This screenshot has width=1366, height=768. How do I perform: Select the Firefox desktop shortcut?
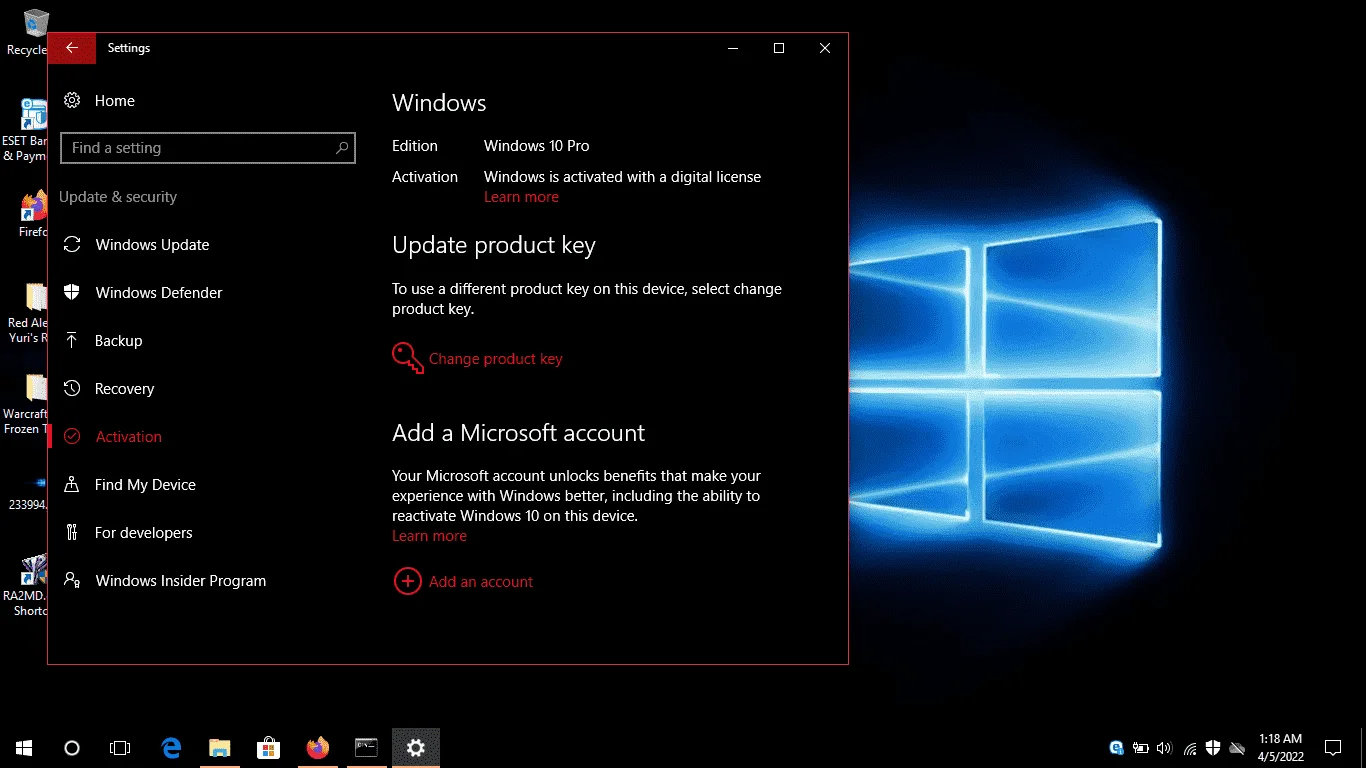click(x=32, y=214)
